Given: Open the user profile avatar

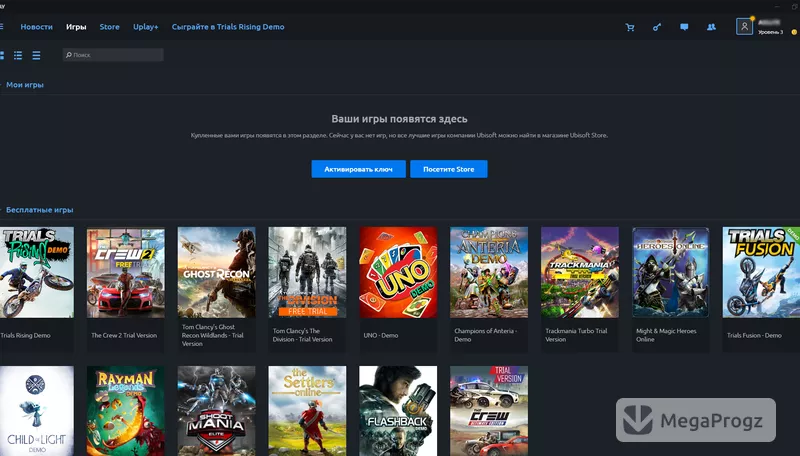Looking at the screenshot, I should tap(744, 27).
